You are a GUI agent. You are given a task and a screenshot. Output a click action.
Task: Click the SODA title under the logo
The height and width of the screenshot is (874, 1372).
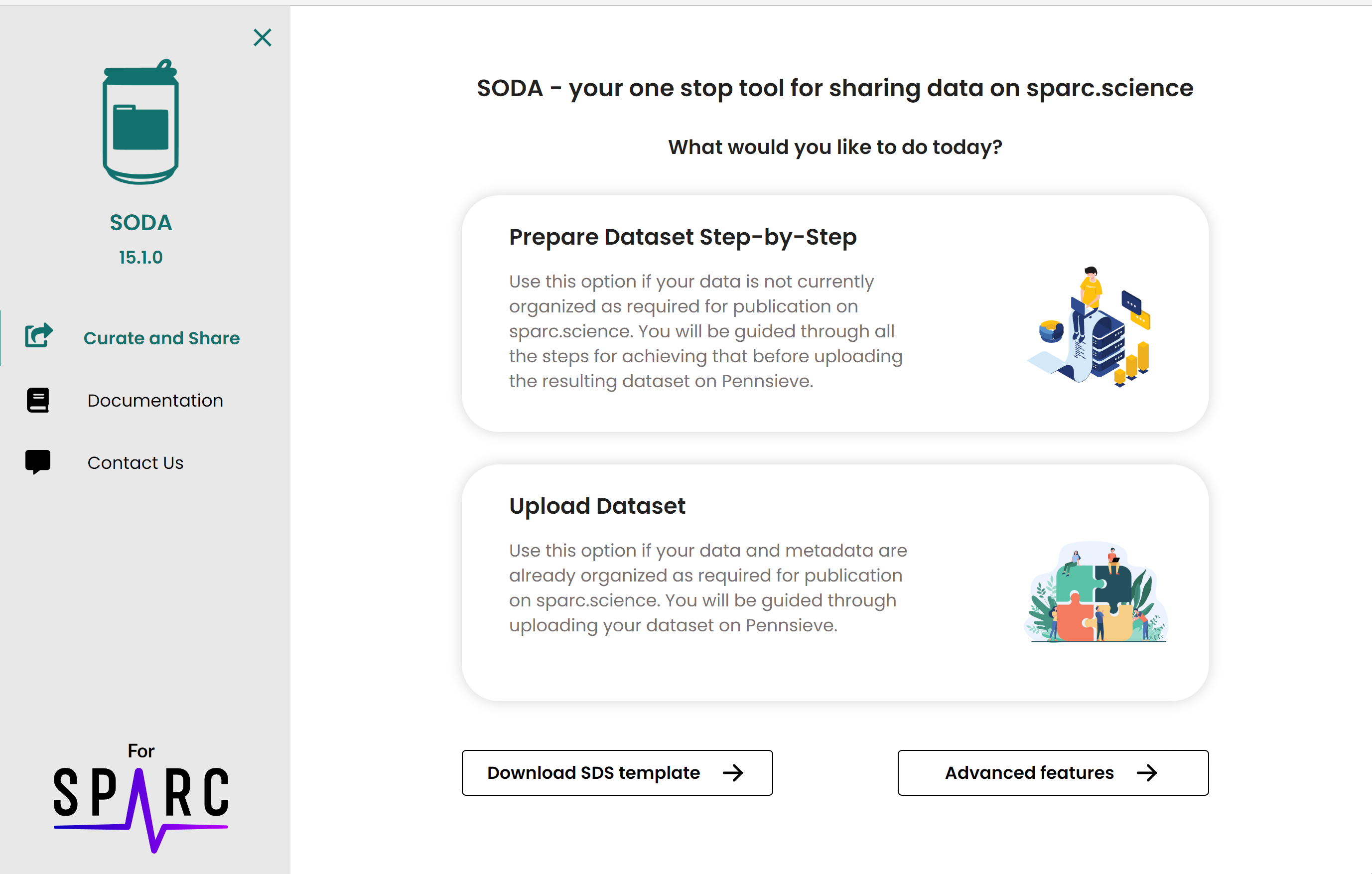(140, 223)
